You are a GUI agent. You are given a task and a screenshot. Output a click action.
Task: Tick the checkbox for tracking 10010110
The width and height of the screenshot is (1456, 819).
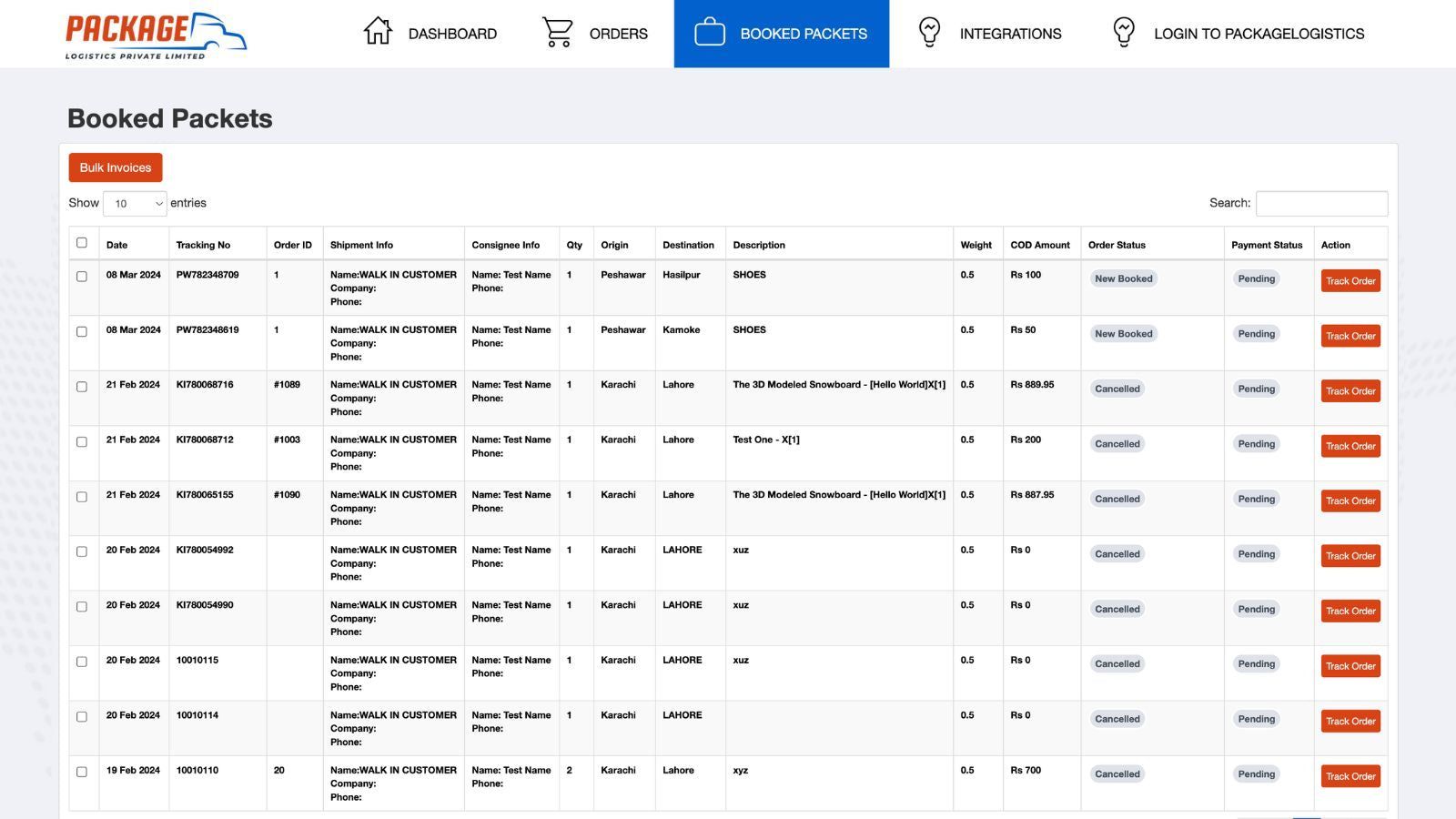pos(82,772)
